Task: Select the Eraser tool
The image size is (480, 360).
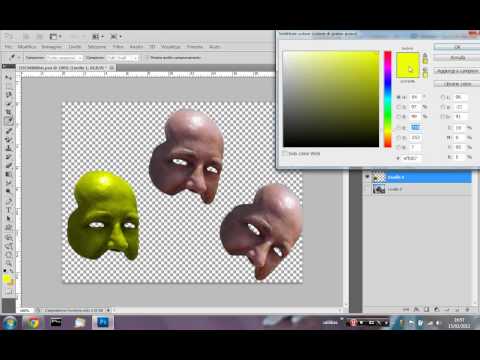Action: tap(8, 165)
